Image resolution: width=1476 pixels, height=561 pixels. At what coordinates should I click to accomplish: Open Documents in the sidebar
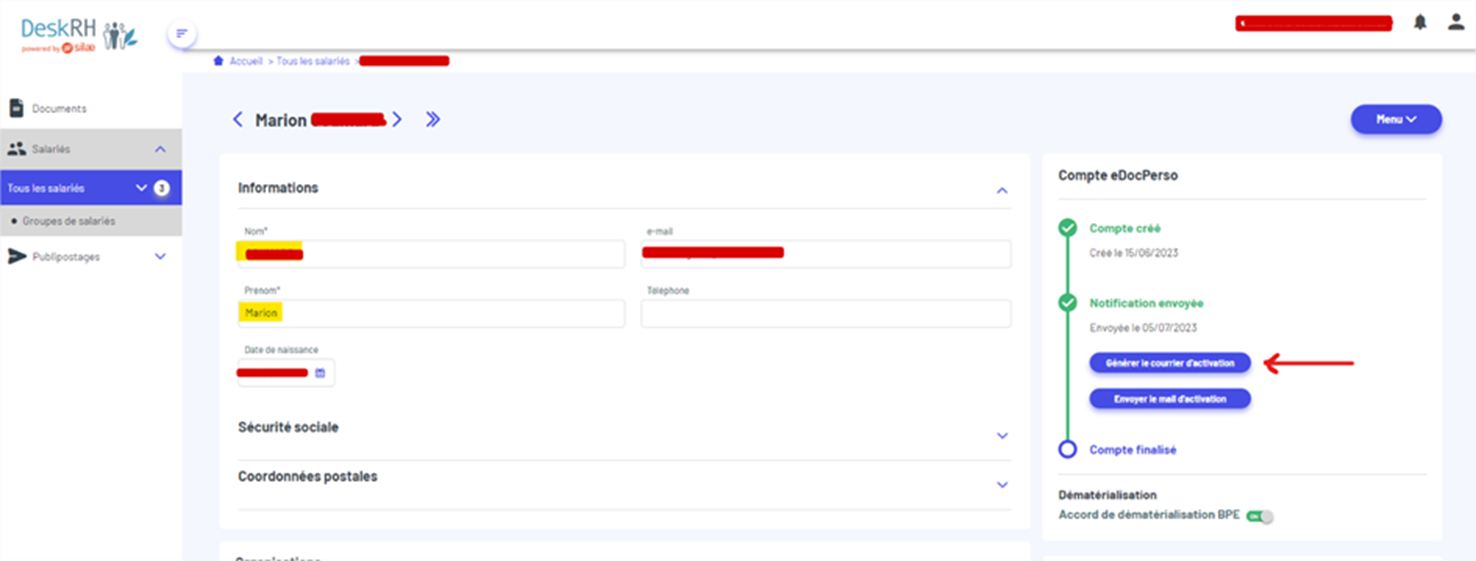(59, 108)
